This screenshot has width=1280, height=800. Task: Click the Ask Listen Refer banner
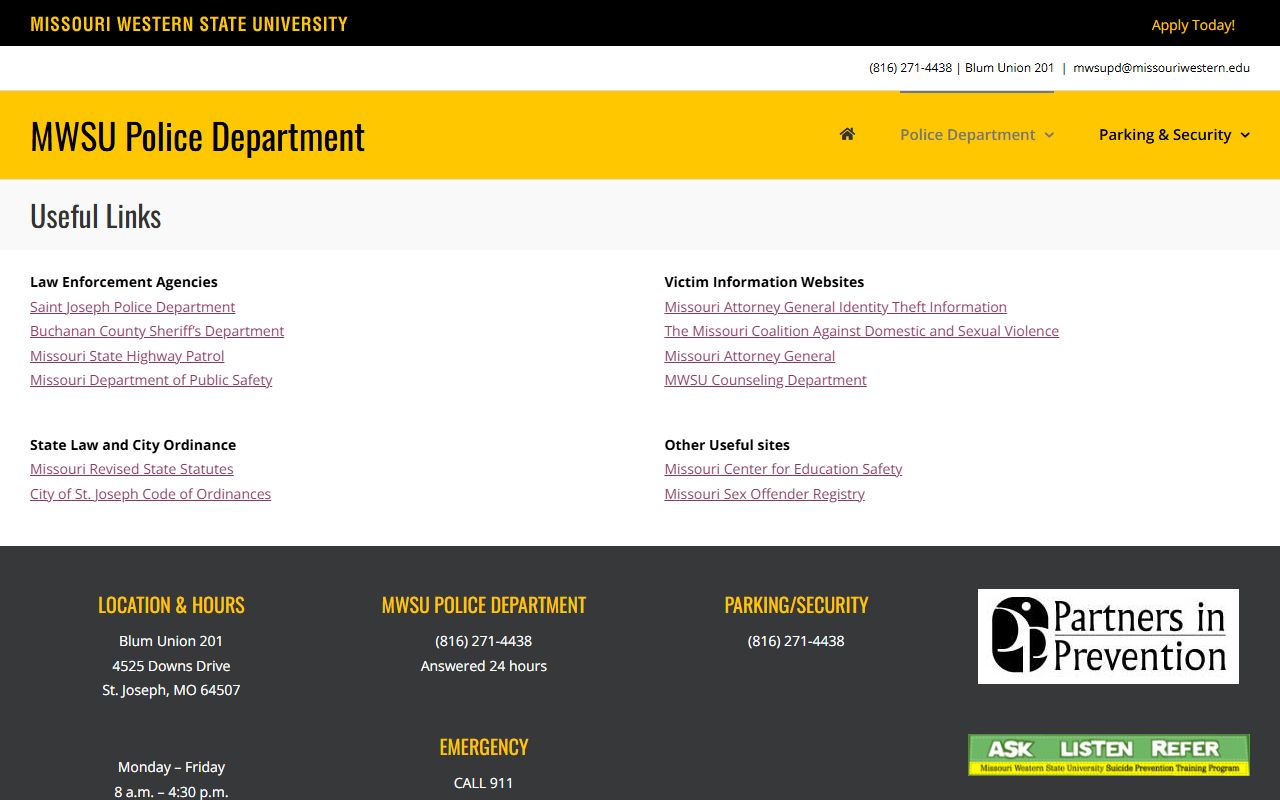[1109, 755]
